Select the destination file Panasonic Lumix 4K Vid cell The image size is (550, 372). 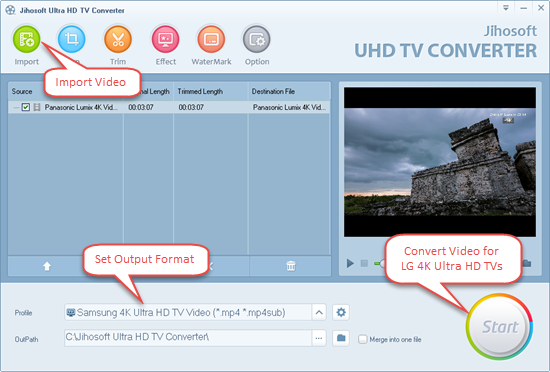point(289,107)
